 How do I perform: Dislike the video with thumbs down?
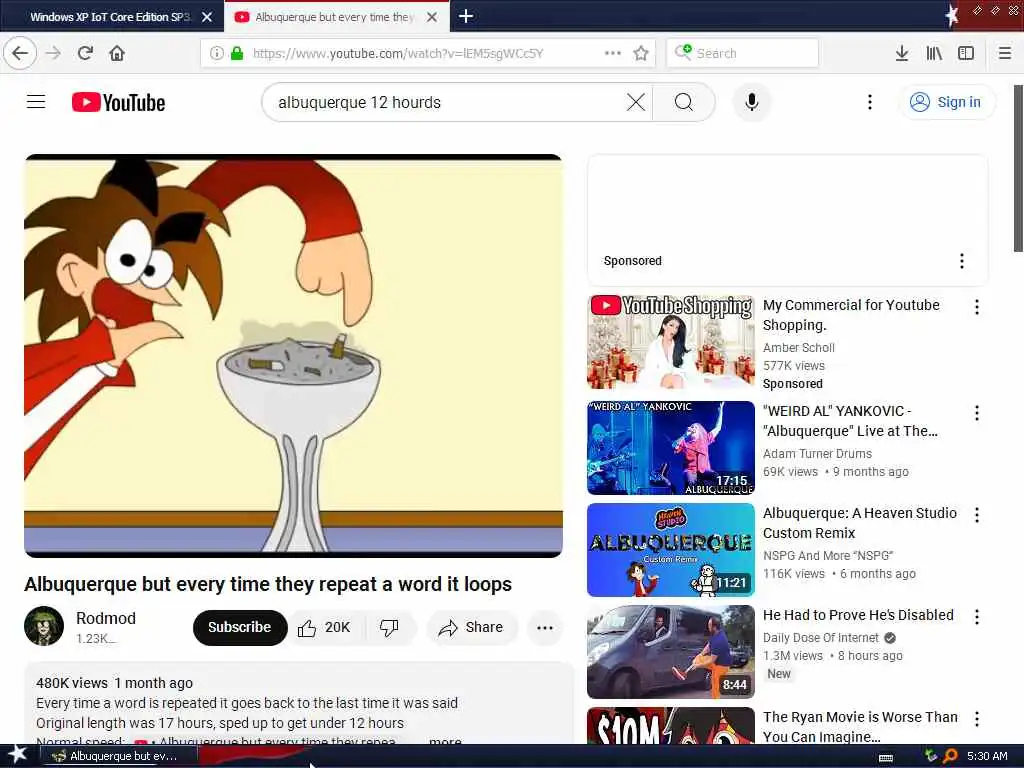pos(389,628)
